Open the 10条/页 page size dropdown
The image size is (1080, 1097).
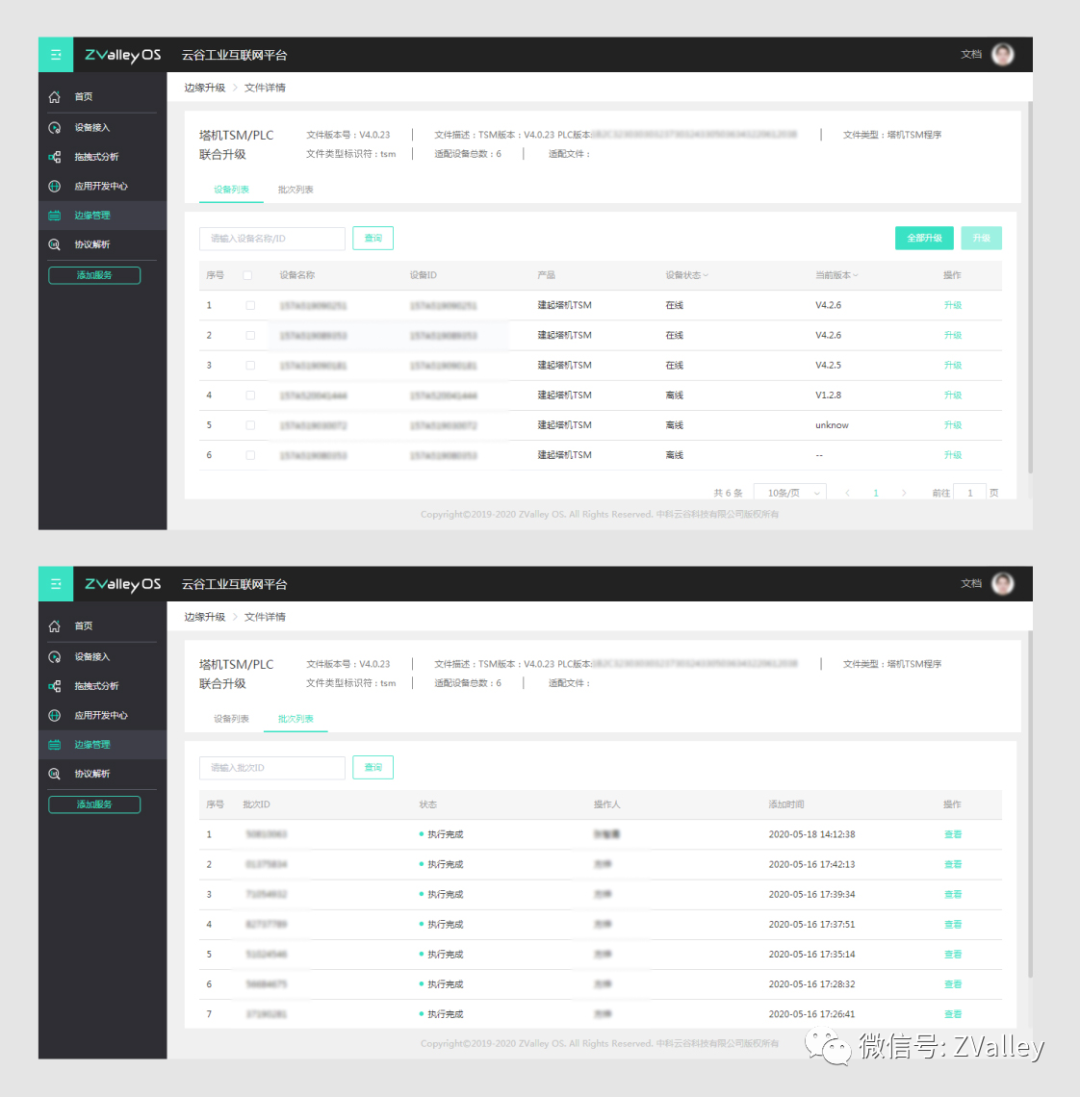click(x=789, y=493)
